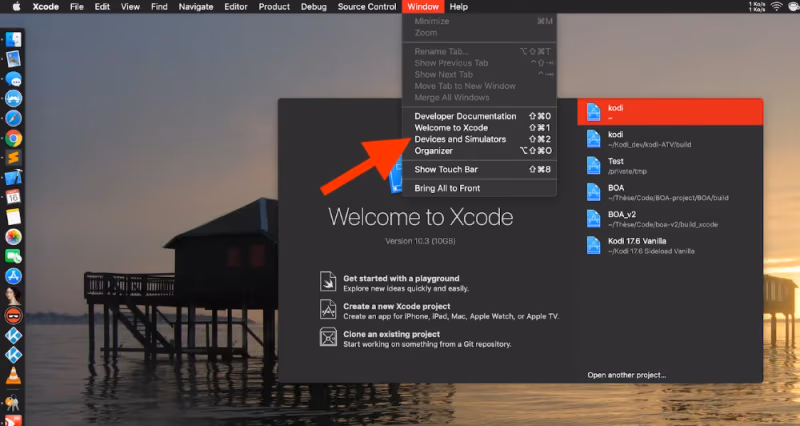The image size is (800, 426).
Task: Open Safari from the Dock
Action: (x=13, y=118)
